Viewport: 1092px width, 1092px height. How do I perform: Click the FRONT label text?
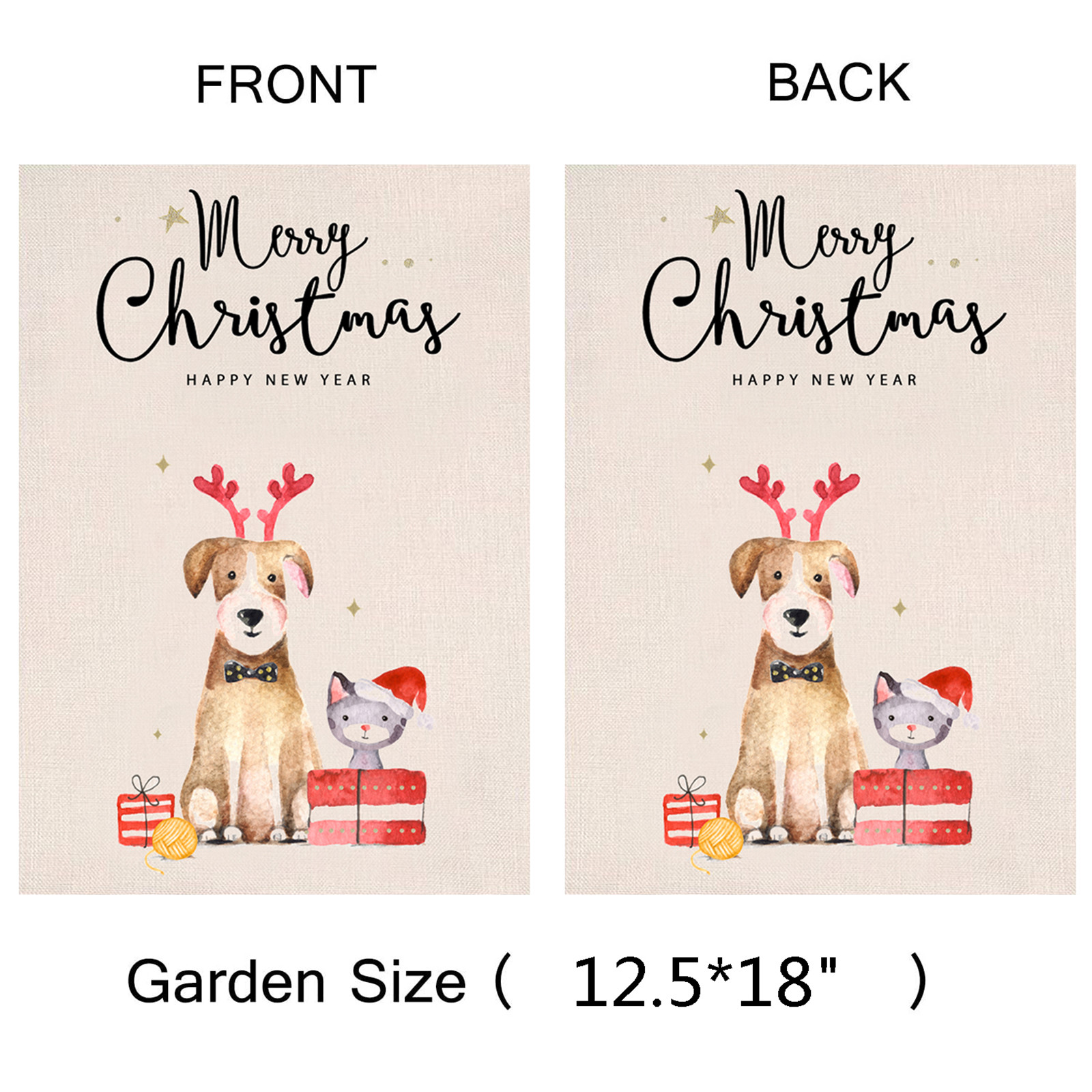[x=286, y=85]
